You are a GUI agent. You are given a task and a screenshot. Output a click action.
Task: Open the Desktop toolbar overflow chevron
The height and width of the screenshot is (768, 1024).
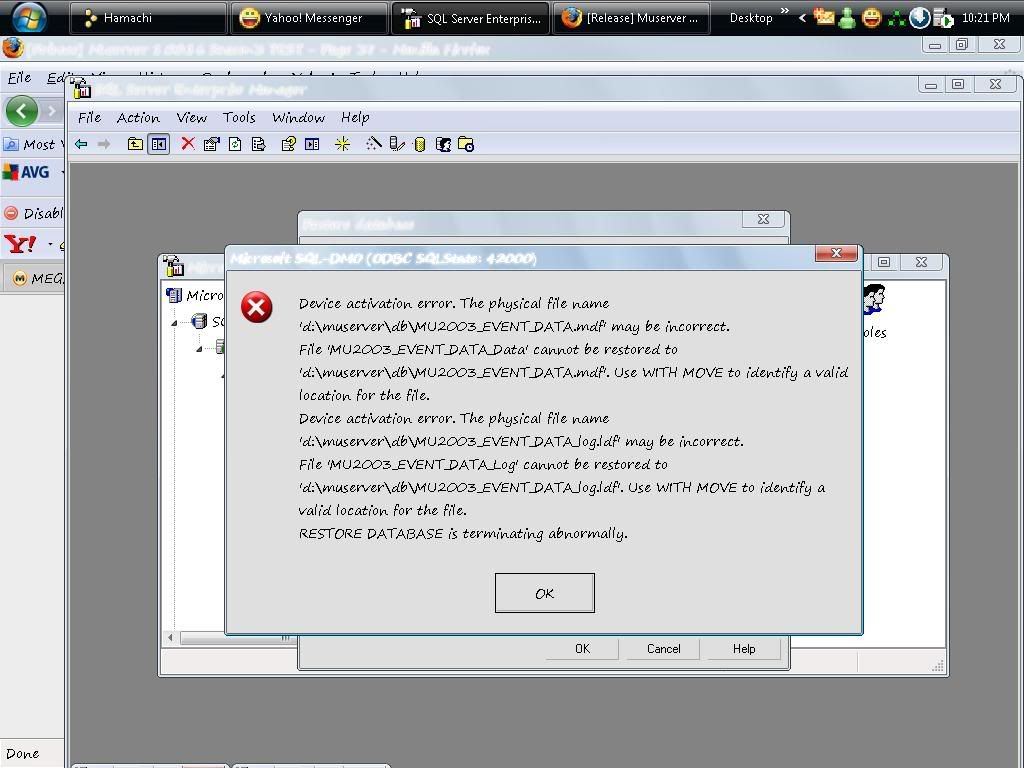(x=785, y=14)
